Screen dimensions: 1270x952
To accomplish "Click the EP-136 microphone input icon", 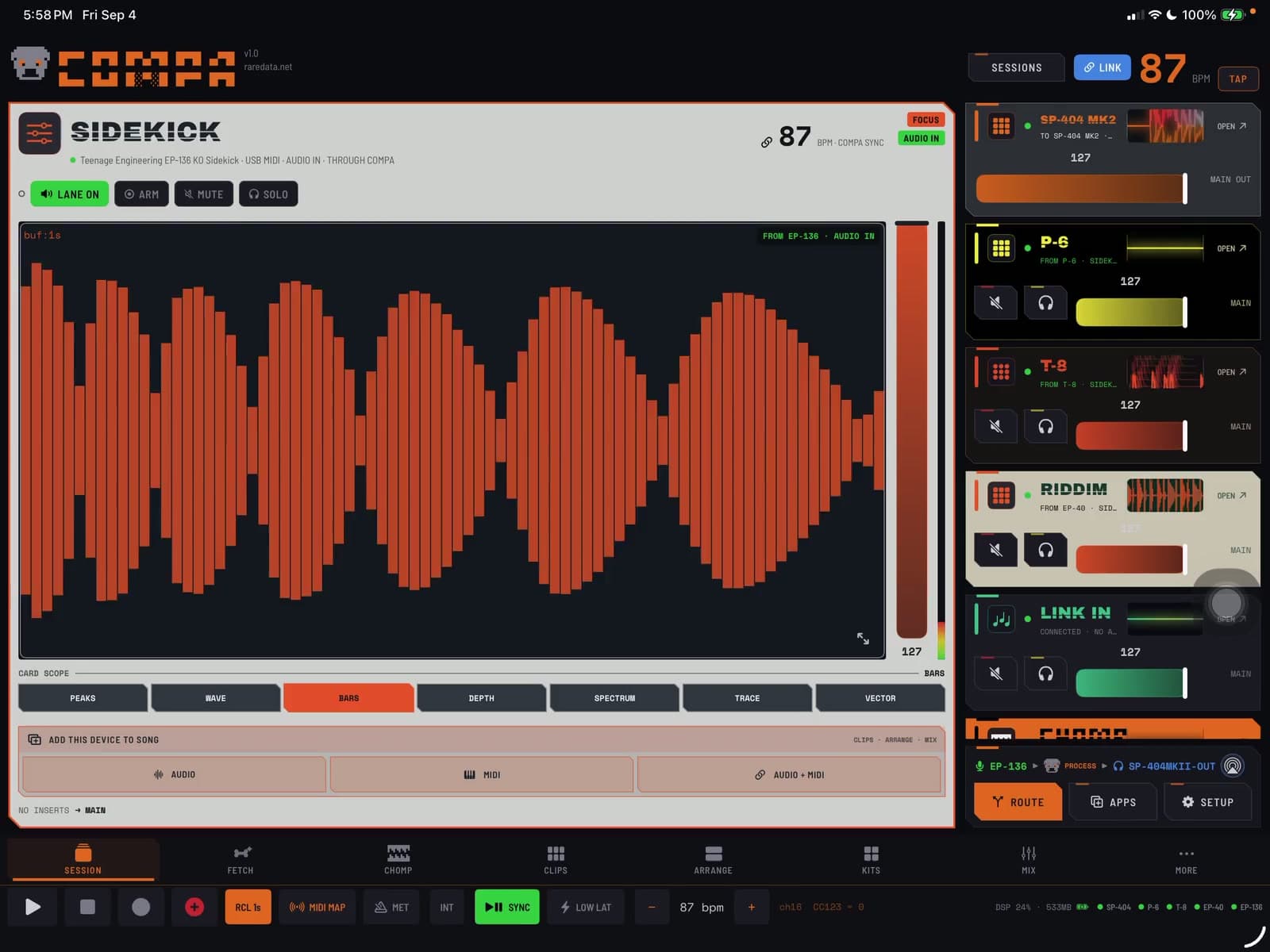I will (979, 766).
